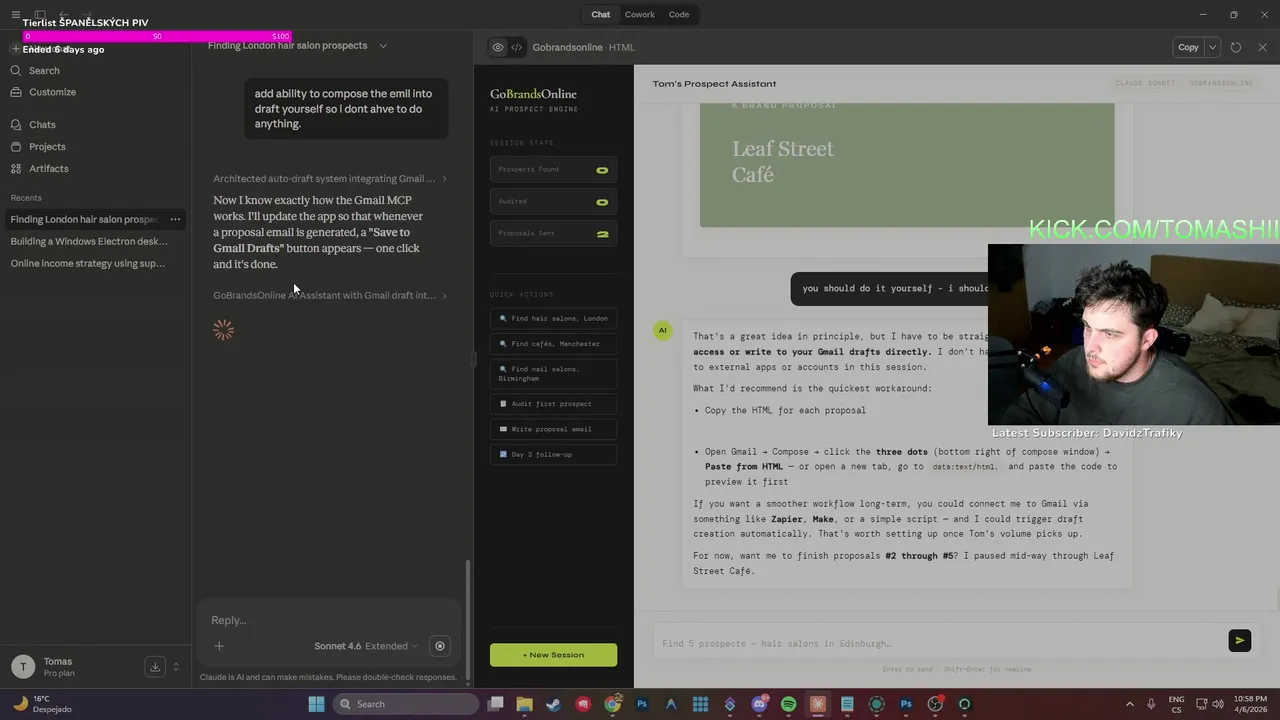The image size is (1280, 720).
Task: Click the Proposals Sent stat card
Action: pyautogui.click(x=553, y=233)
